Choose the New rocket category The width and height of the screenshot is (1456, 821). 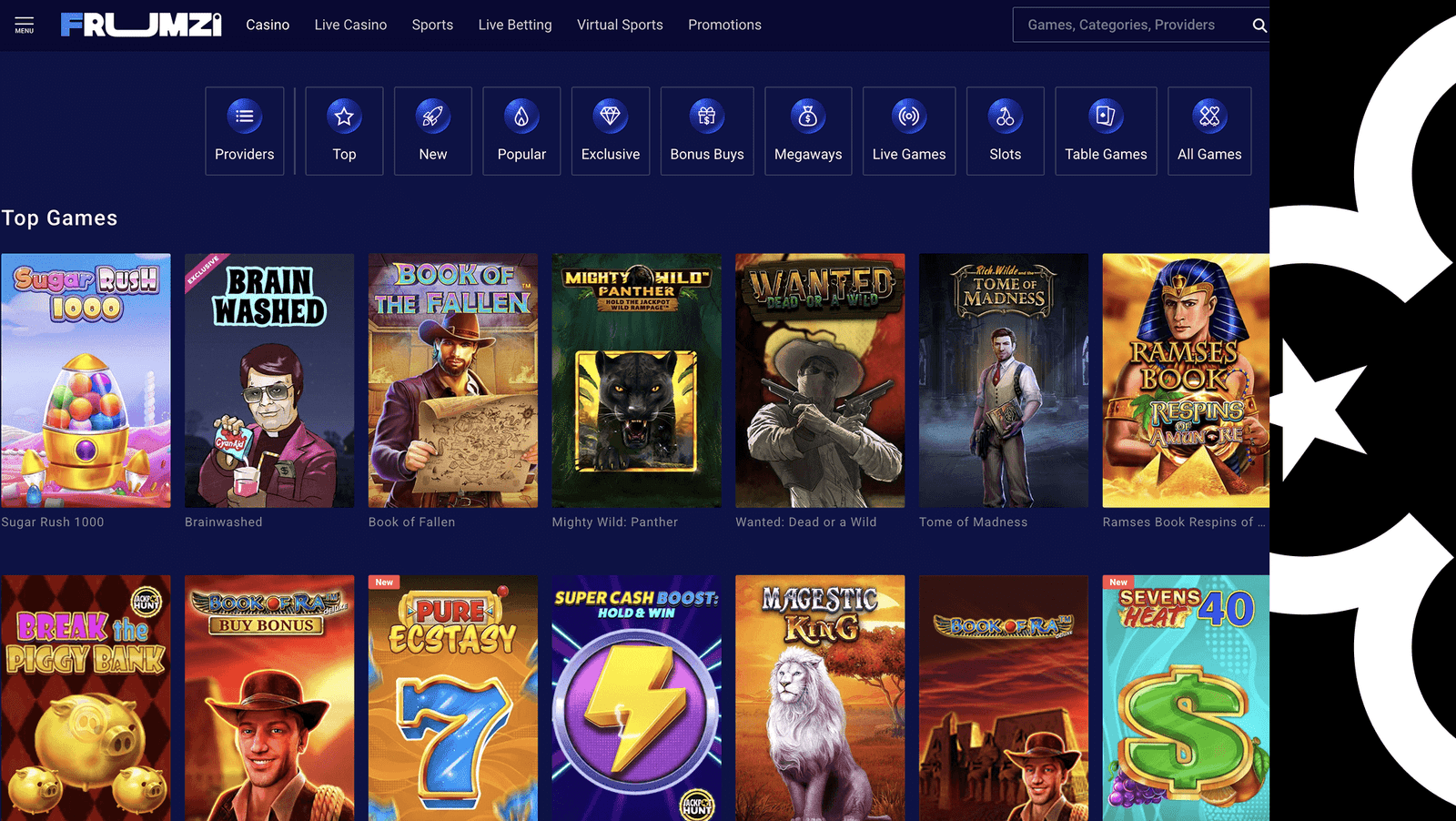pyautogui.click(x=433, y=131)
